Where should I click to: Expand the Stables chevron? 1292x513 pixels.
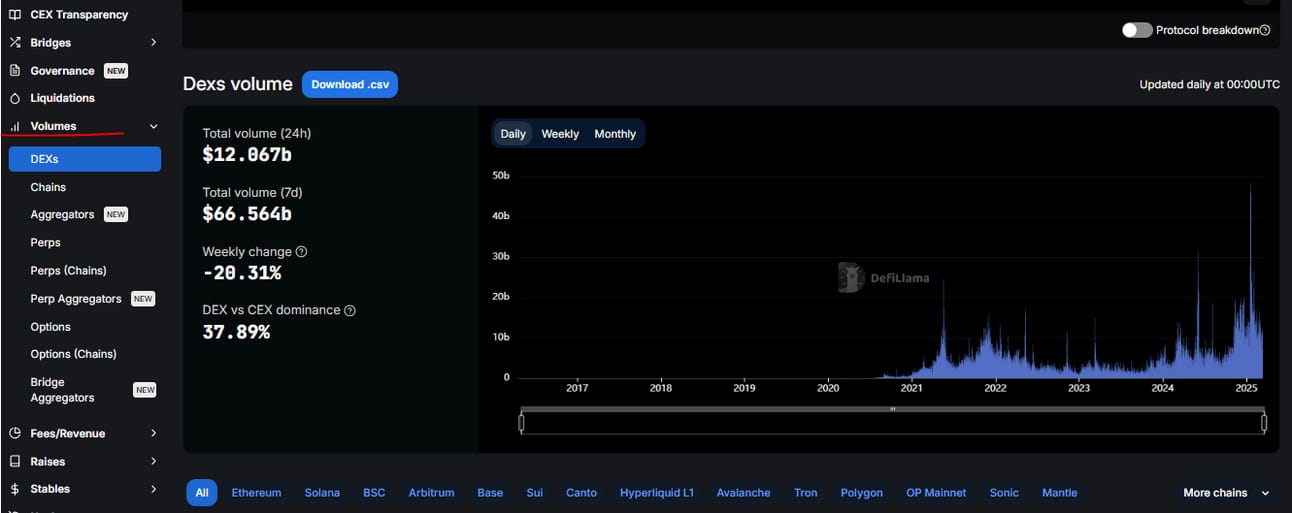point(153,489)
